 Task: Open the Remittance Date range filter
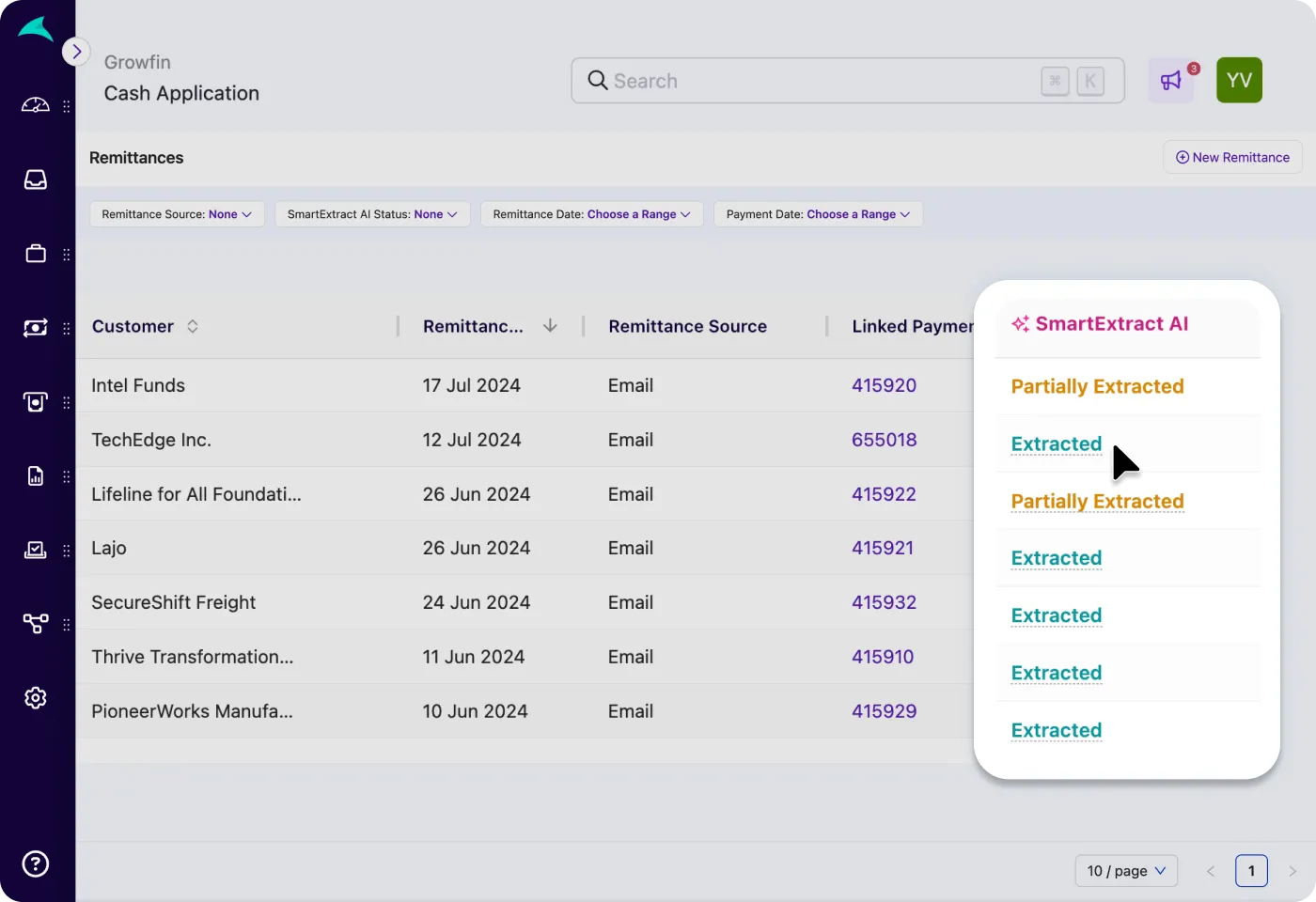pos(591,214)
